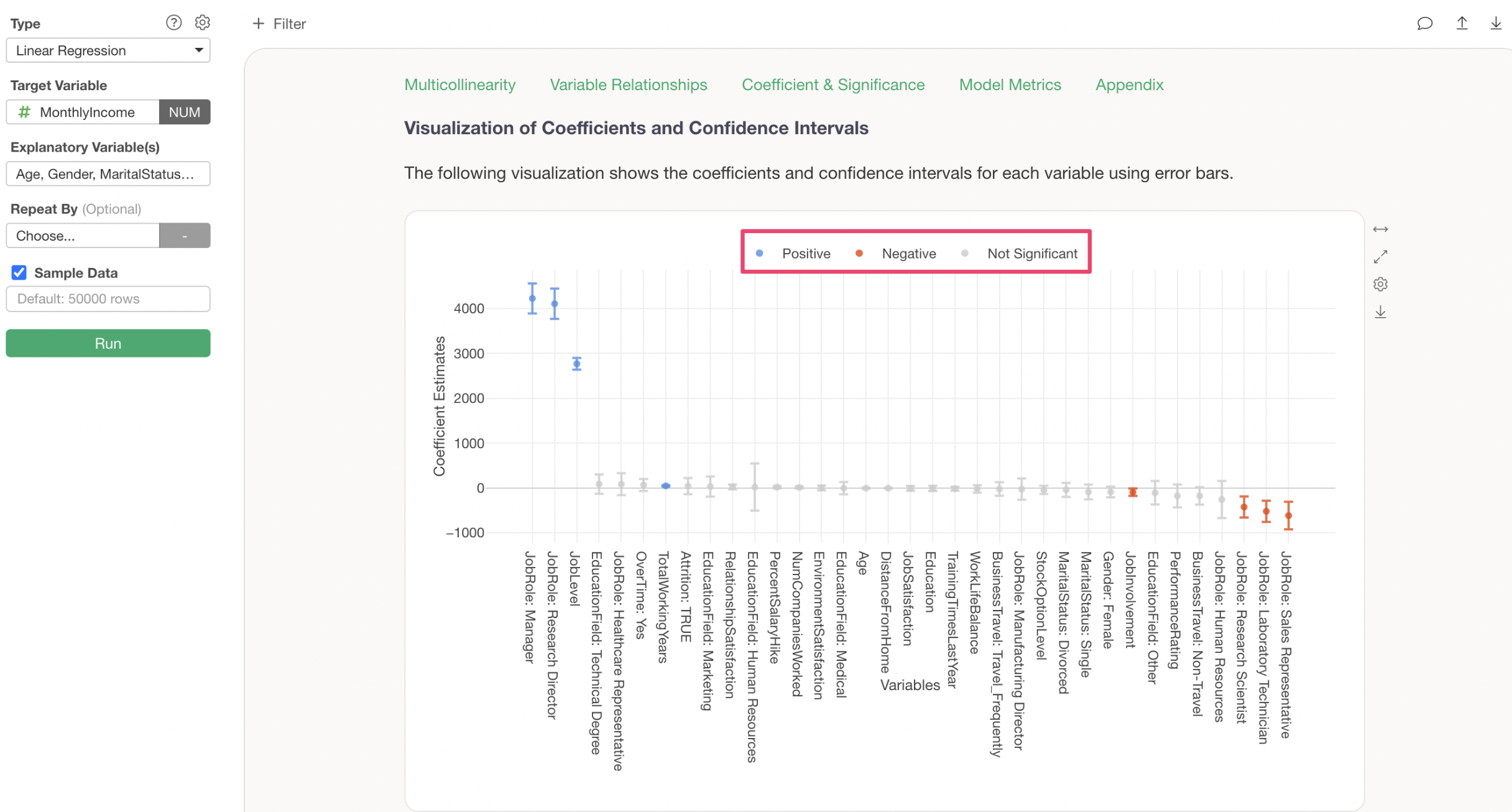Click the JobRole: Research Scientist data point
The image size is (1512, 812).
click(x=1244, y=507)
